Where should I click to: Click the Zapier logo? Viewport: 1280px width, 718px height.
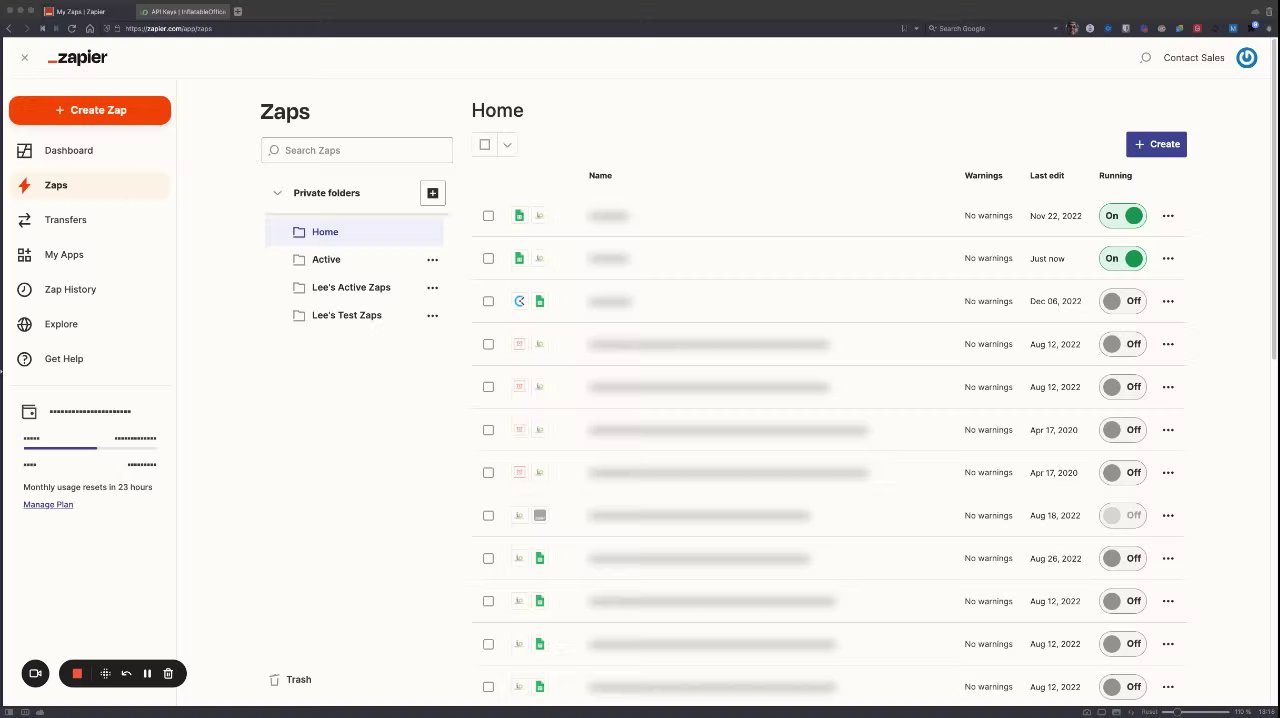pos(77,58)
